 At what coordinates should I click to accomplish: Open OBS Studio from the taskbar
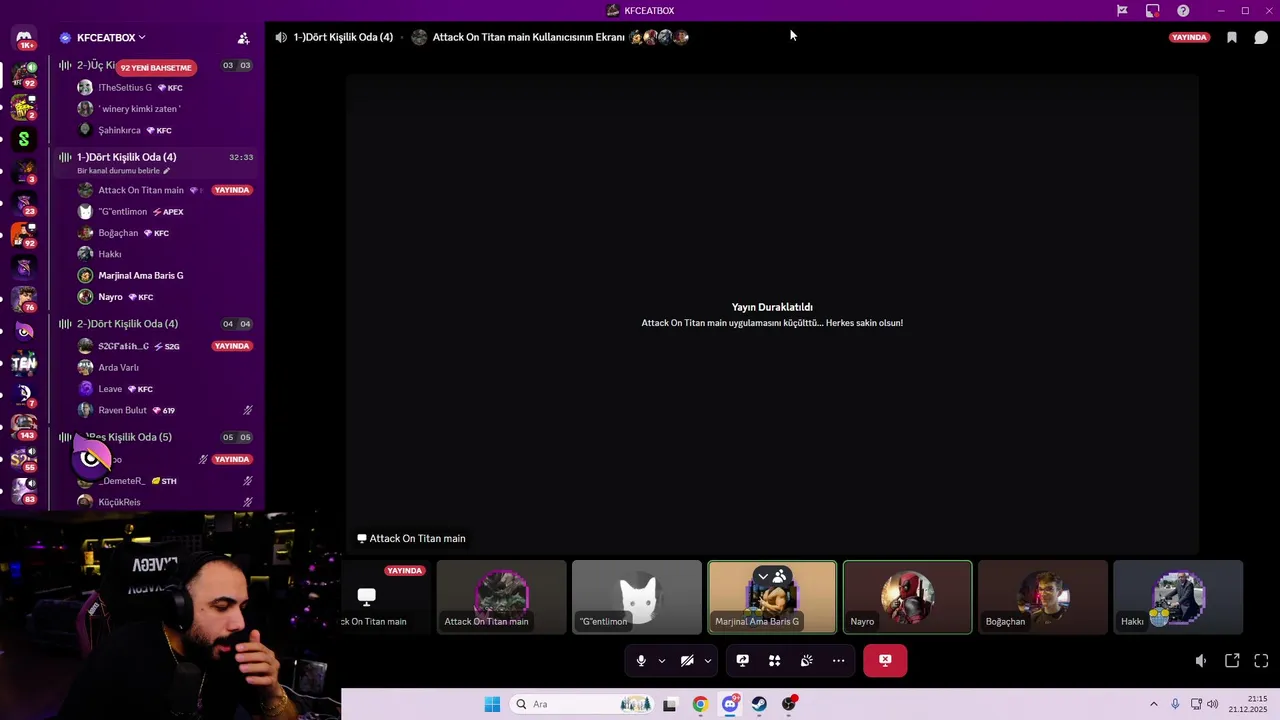(x=790, y=704)
